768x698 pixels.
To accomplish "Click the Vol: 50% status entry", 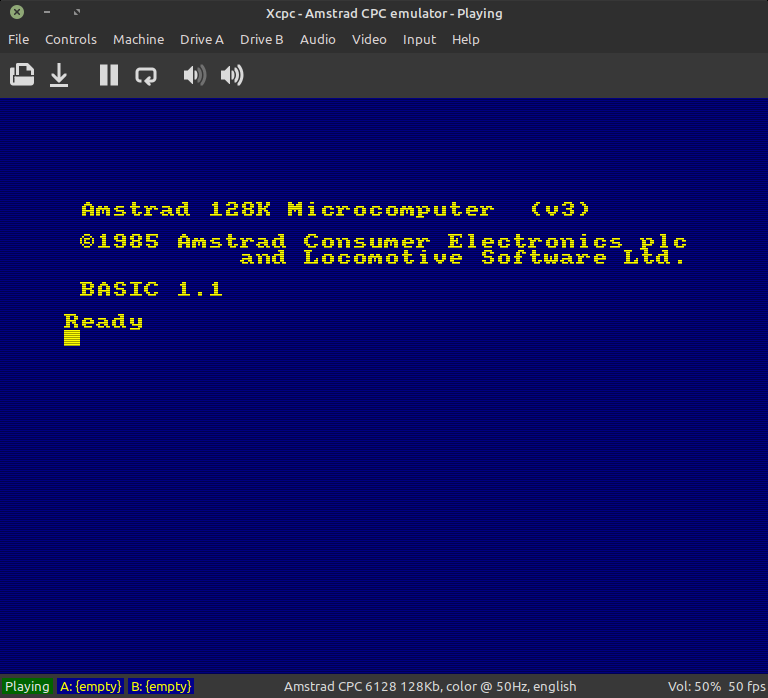I will pos(694,686).
